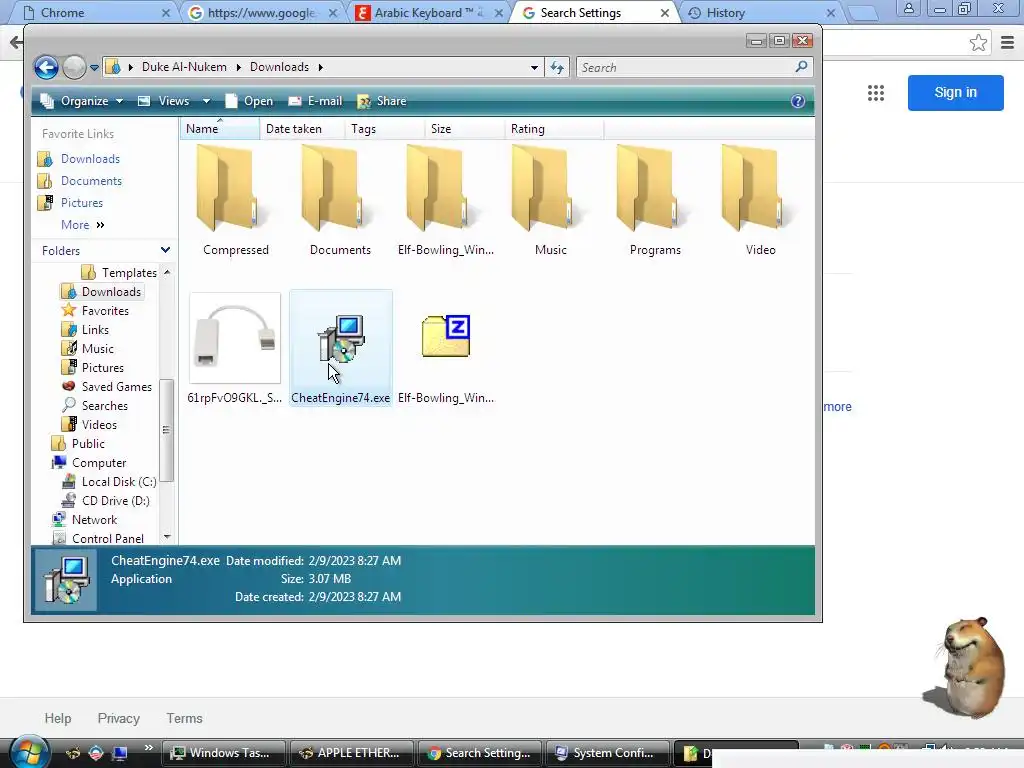Click the Privacy footer link

pos(118,718)
